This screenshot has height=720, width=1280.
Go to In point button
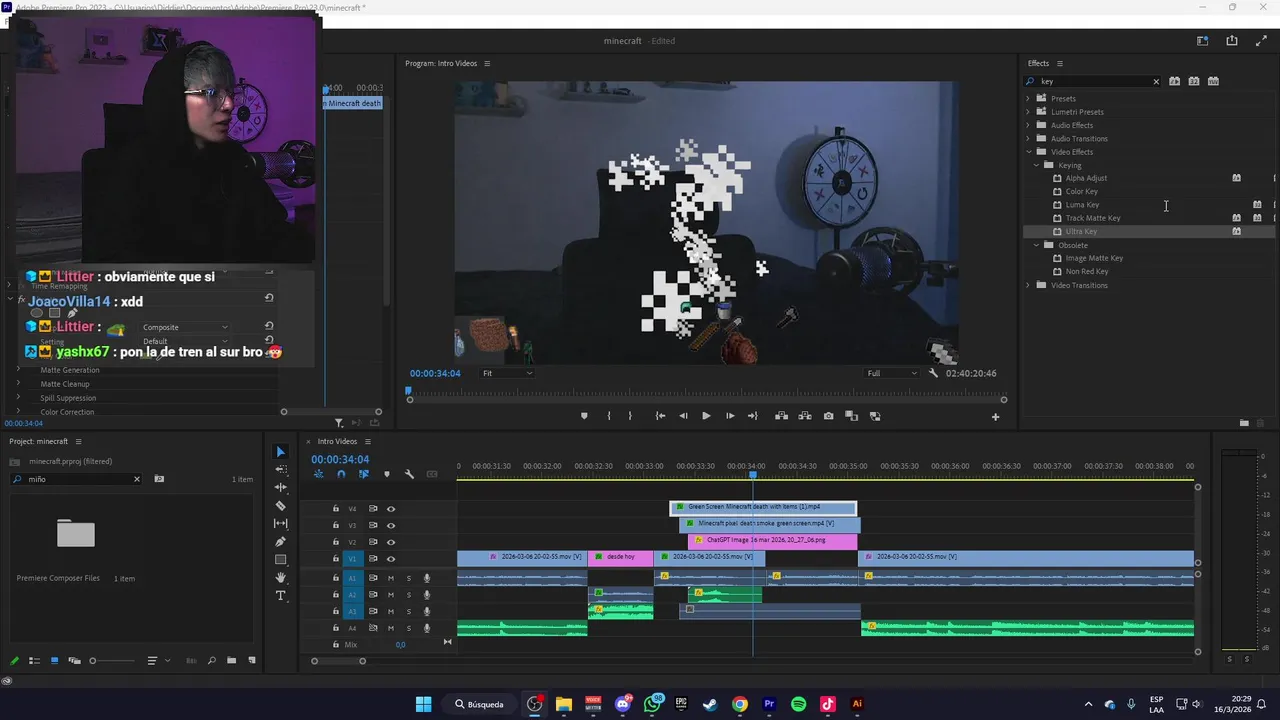tap(660, 416)
